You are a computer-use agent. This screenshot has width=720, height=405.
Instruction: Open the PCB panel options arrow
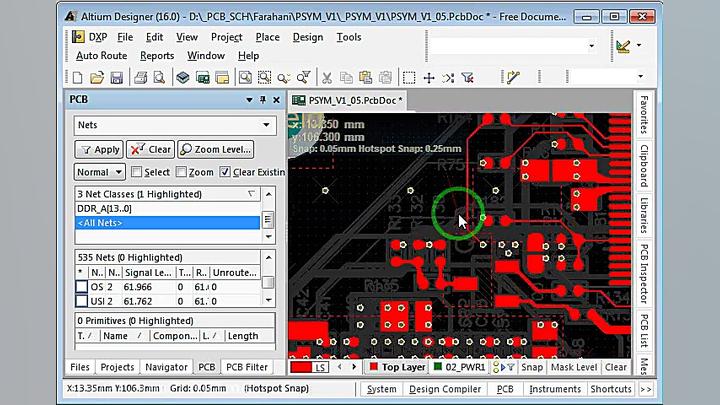(249, 100)
